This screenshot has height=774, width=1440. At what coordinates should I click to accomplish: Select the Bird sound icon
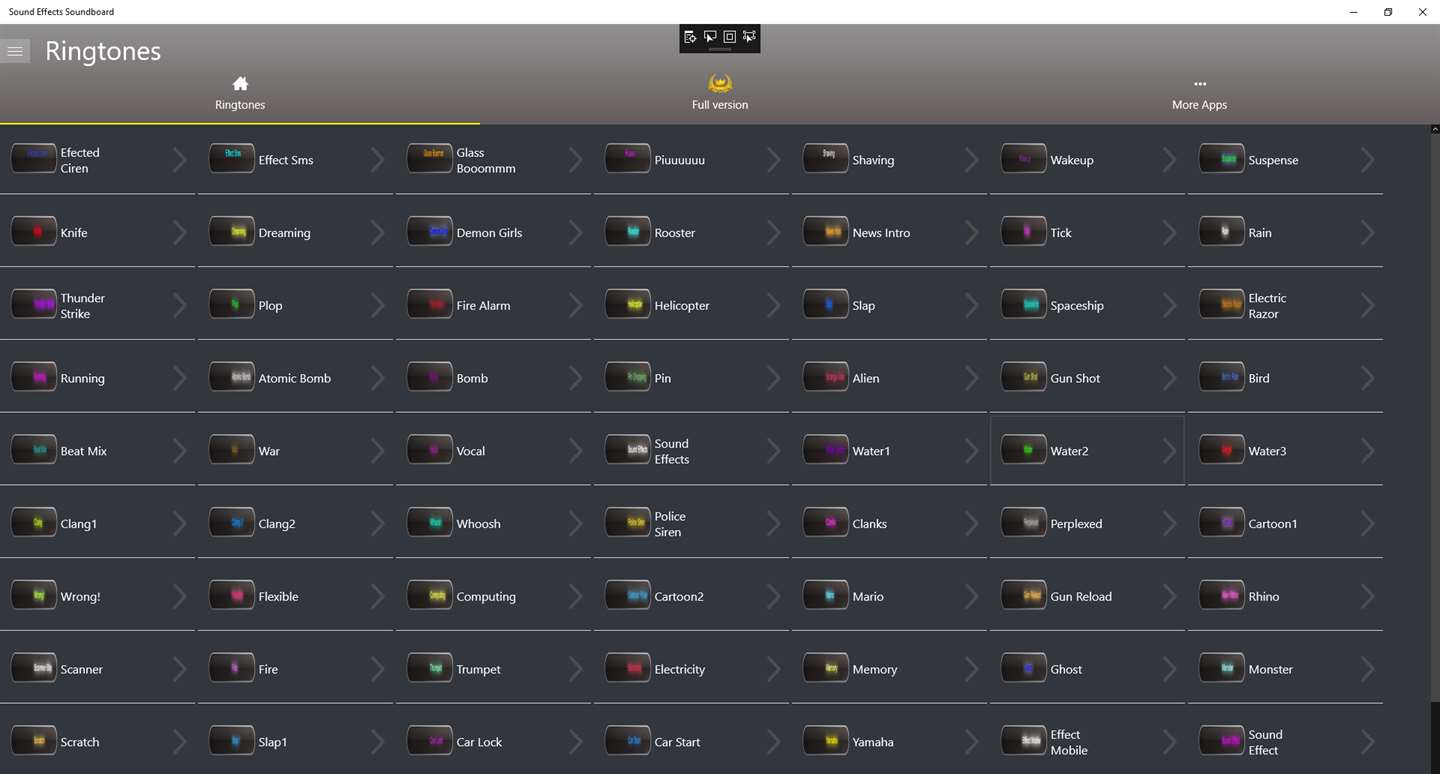(1222, 378)
